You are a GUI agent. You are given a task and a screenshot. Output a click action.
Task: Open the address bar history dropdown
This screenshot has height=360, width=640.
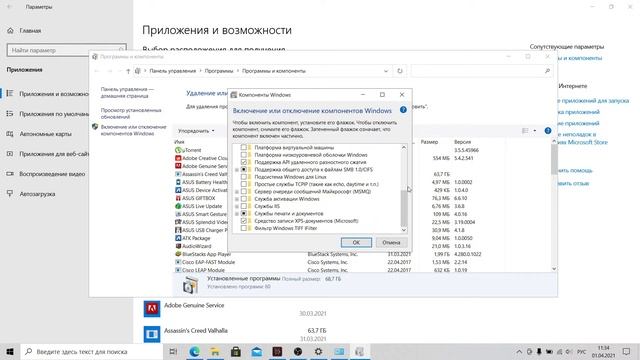386,71
